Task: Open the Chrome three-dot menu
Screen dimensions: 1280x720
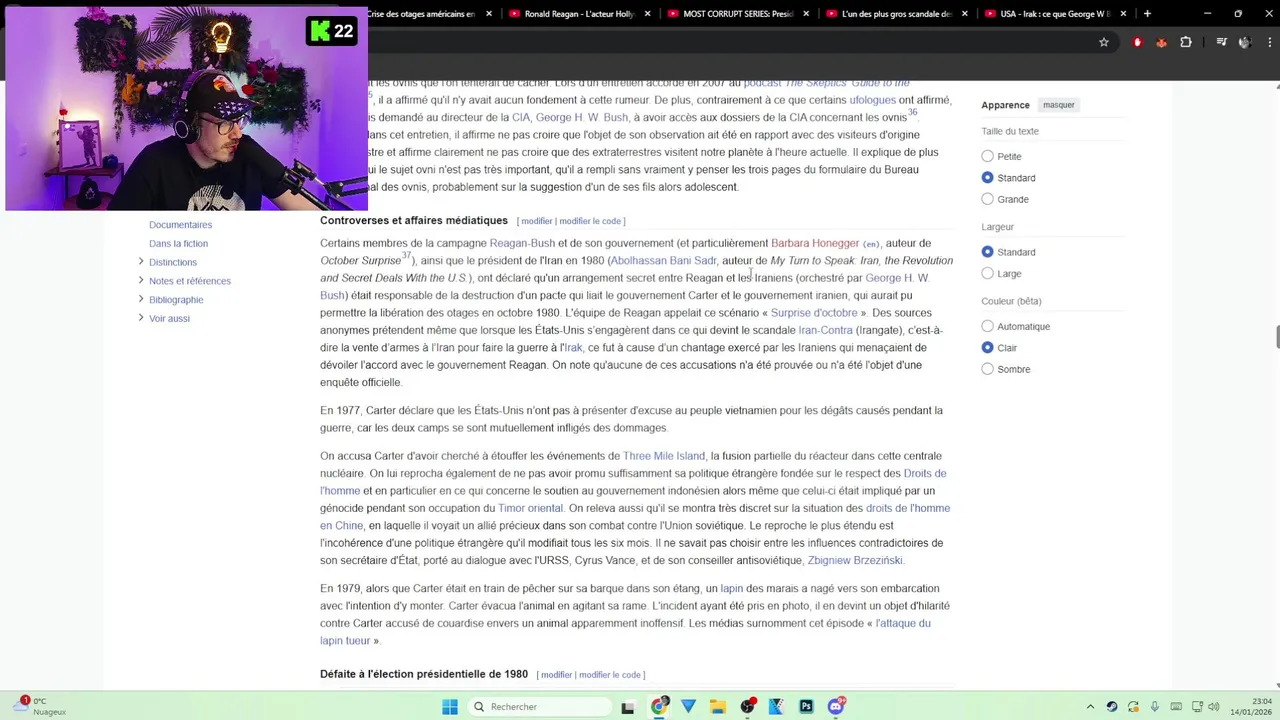Action: pyautogui.click(x=1269, y=42)
